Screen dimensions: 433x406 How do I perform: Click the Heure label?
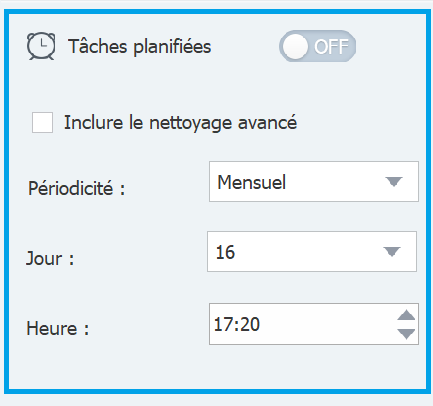[58, 328]
